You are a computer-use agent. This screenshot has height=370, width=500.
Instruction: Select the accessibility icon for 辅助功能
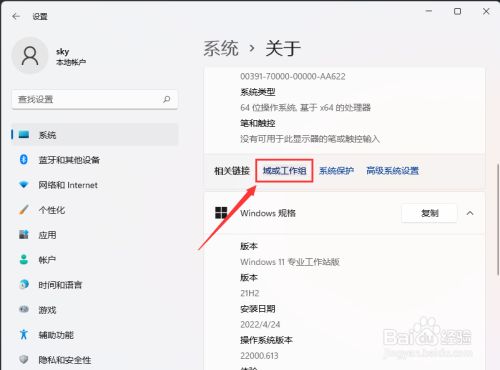click(x=24, y=334)
